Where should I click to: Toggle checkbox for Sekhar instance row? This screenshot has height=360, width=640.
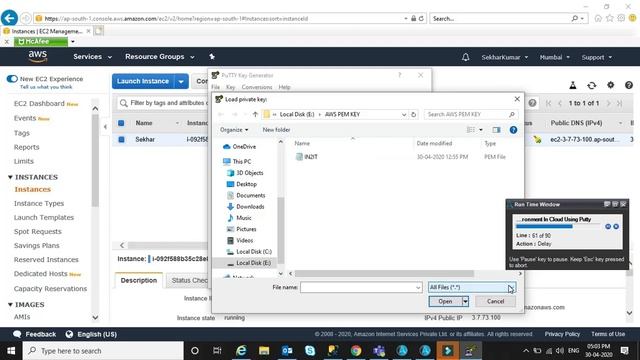[121, 139]
